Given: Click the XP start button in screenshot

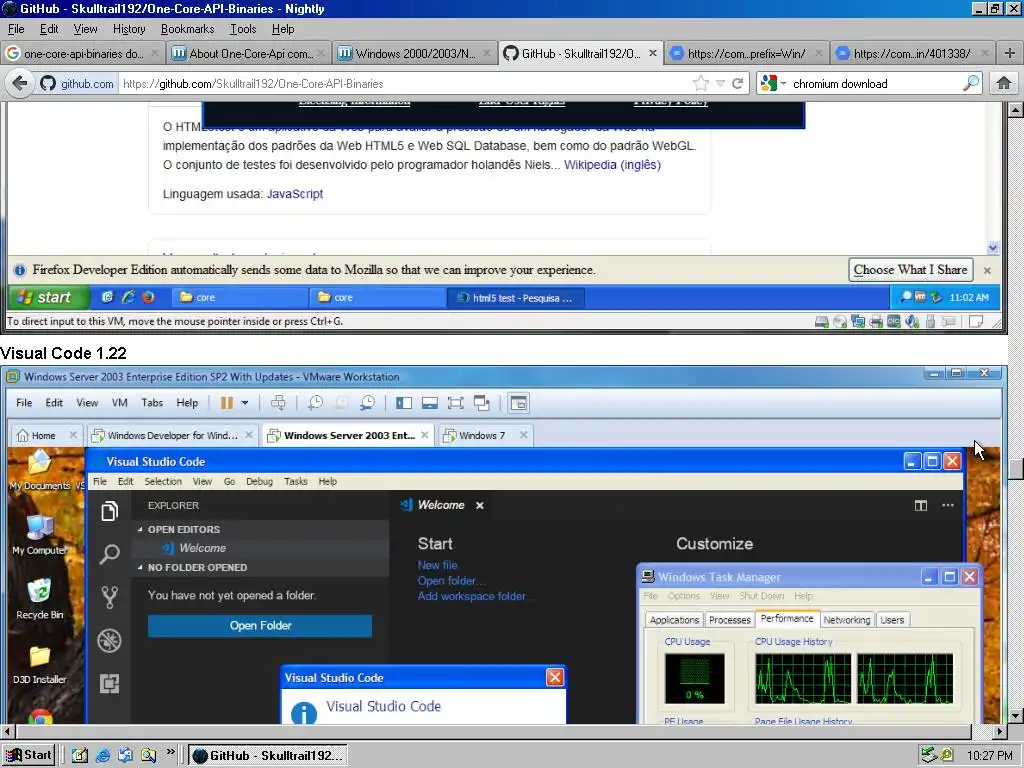Looking at the screenshot, I should click(48, 297).
